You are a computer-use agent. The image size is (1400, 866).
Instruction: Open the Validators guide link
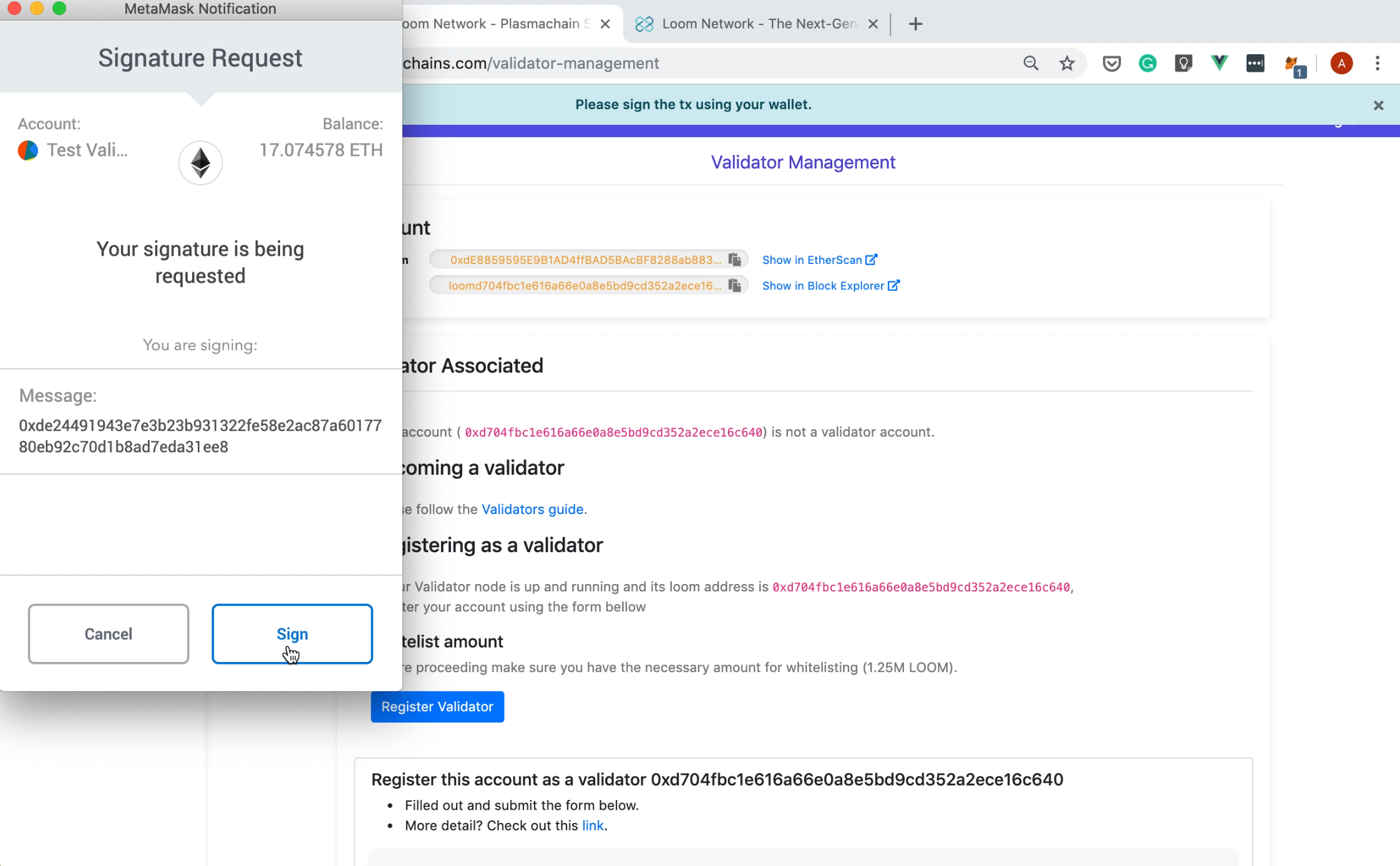click(532, 509)
